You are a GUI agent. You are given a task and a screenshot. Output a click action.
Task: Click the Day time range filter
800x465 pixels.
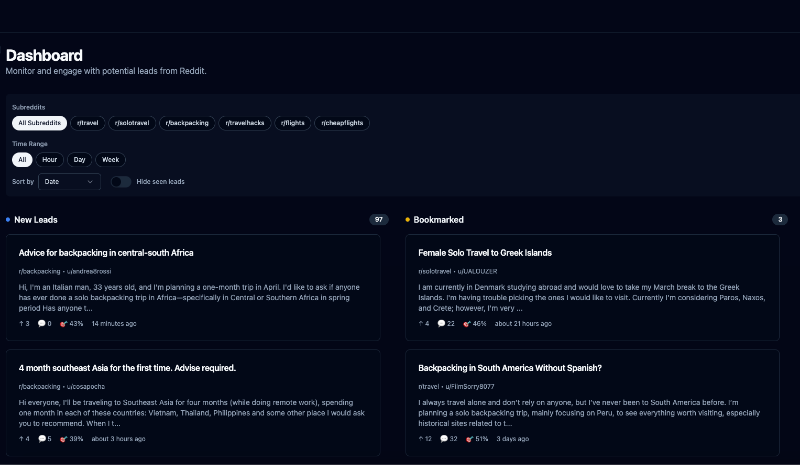click(79, 160)
